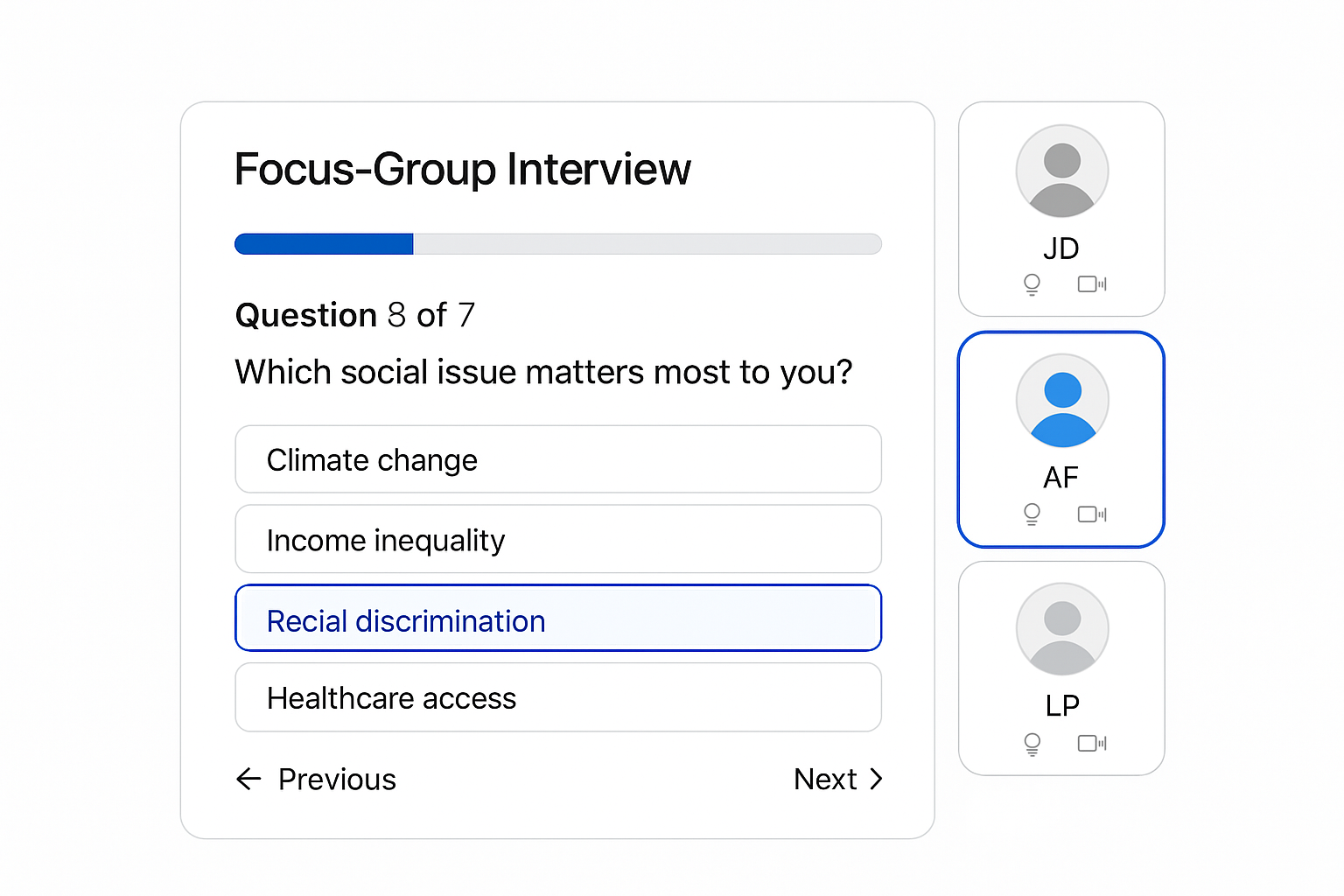Choose the Income inequality option
This screenshot has width=1344, height=896.
click(558, 539)
